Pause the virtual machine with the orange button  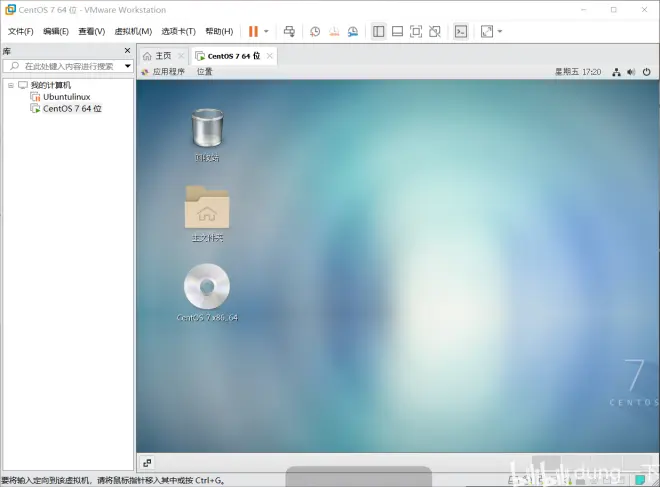(253, 32)
